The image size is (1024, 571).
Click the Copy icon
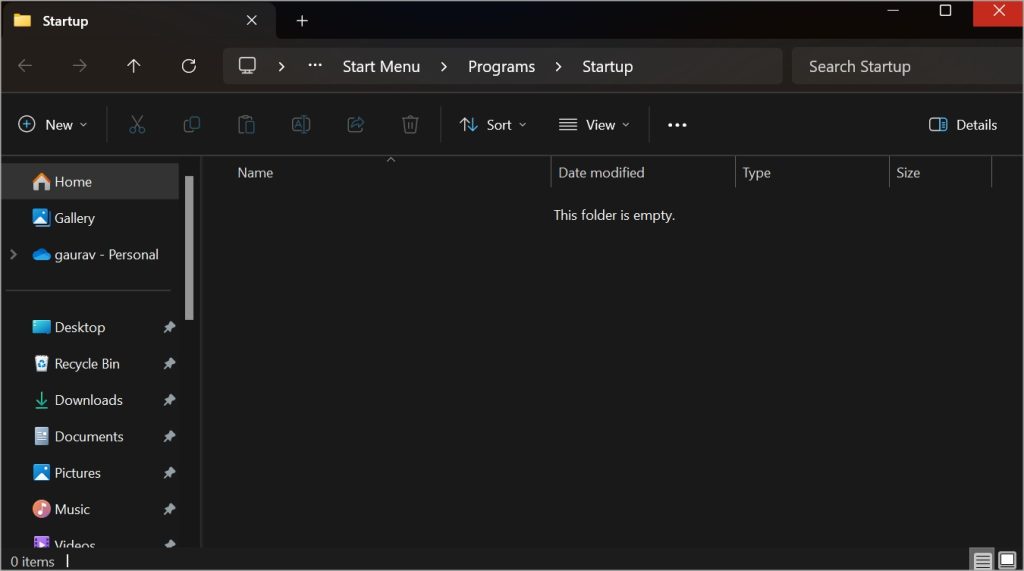(x=191, y=125)
